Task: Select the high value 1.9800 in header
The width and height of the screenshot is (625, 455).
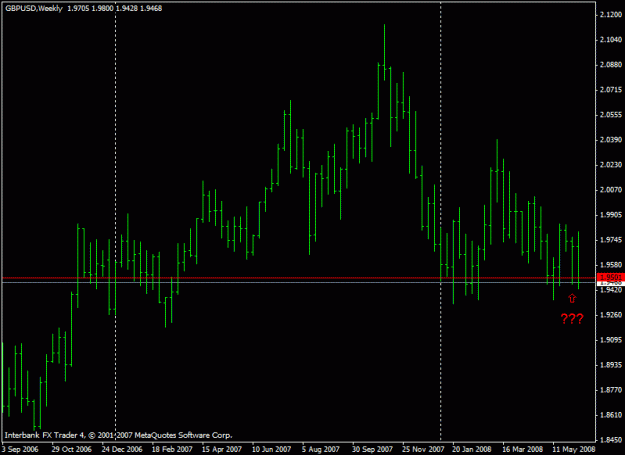Action: coord(102,8)
